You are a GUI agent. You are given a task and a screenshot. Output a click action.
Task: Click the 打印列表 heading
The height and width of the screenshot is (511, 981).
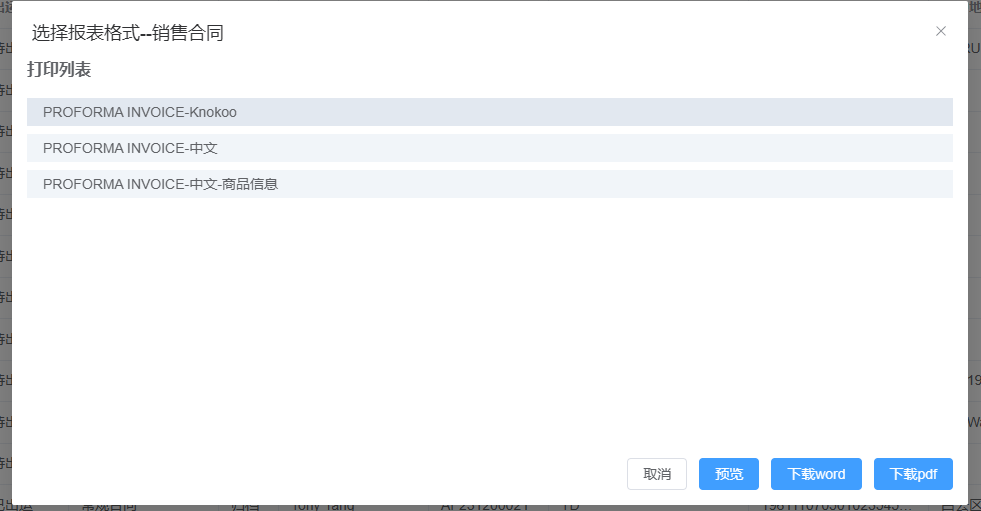pyautogui.click(x=59, y=69)
